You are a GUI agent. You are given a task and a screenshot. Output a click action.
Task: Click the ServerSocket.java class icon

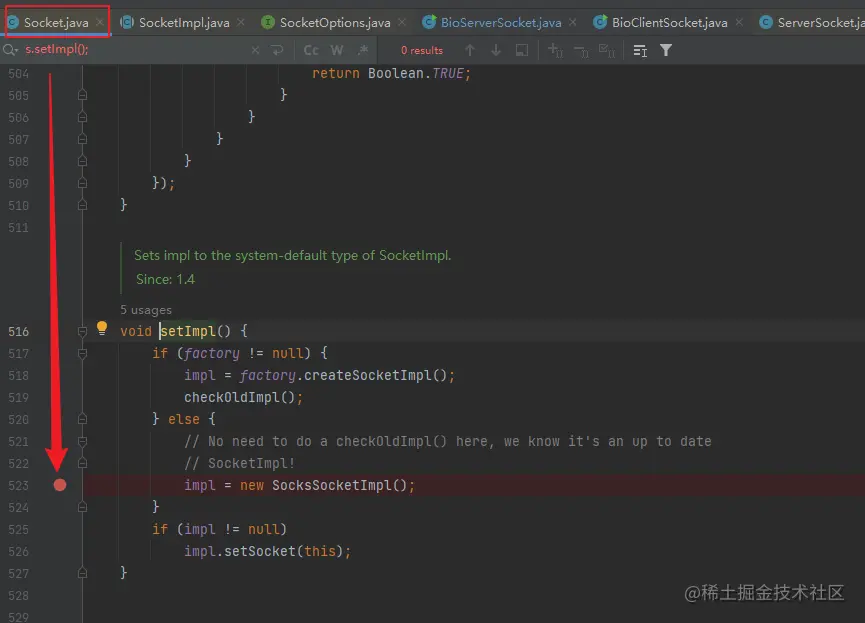click(x=766, y=23)
